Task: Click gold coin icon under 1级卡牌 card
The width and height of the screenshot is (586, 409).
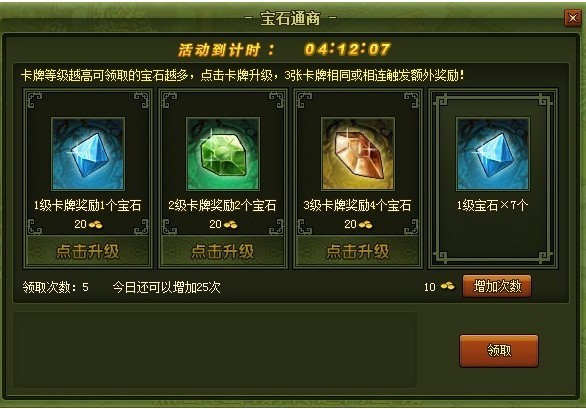Action: click(x=95, y=224)
